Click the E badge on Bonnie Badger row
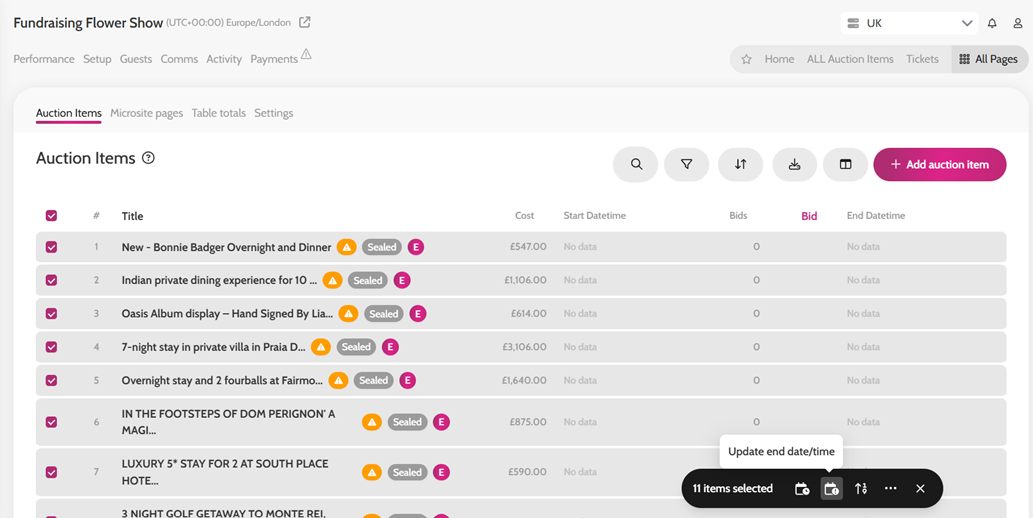Screen dimensions: 1033x518 [416, 247]
